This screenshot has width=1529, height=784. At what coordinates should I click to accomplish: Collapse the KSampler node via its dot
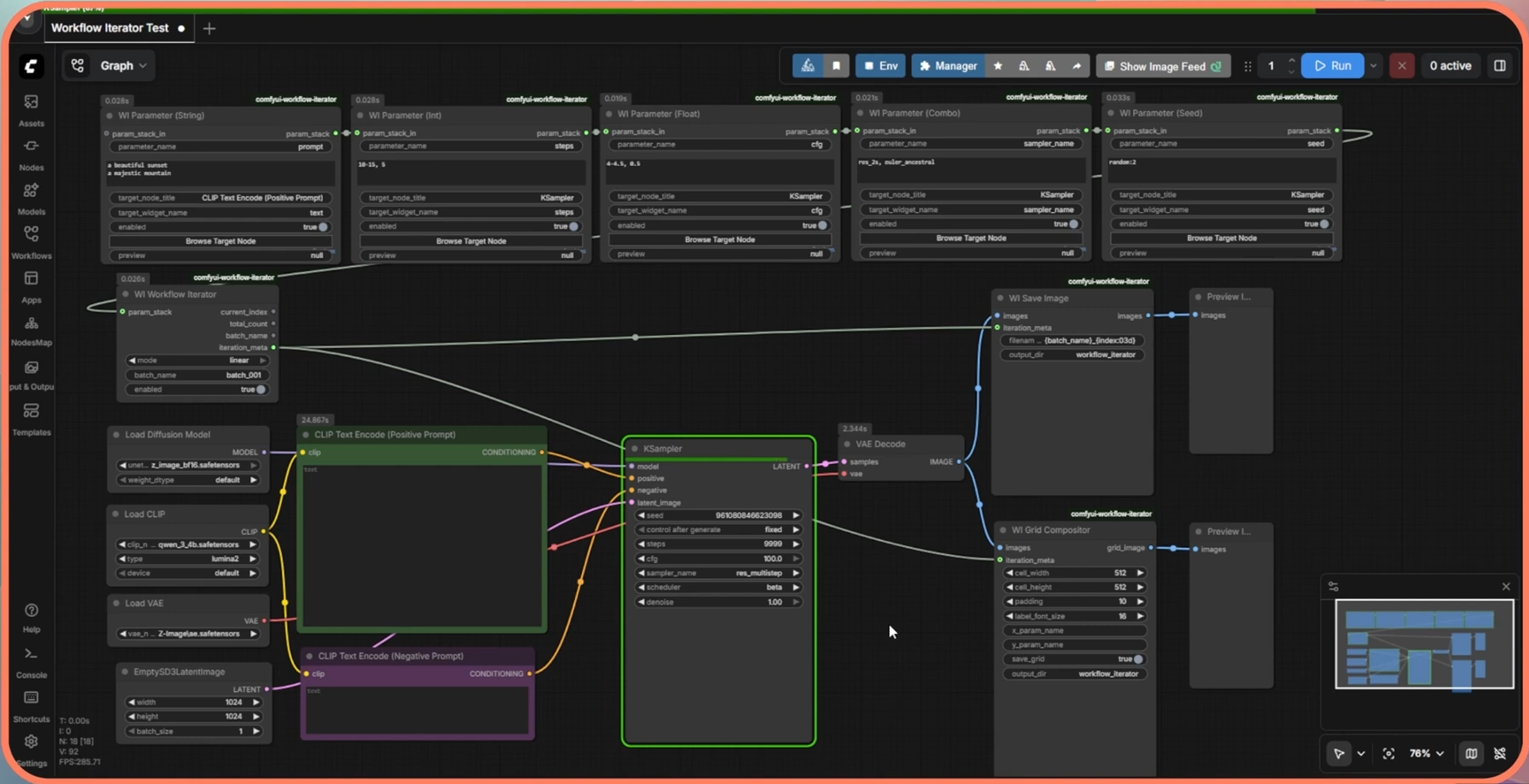635,449
